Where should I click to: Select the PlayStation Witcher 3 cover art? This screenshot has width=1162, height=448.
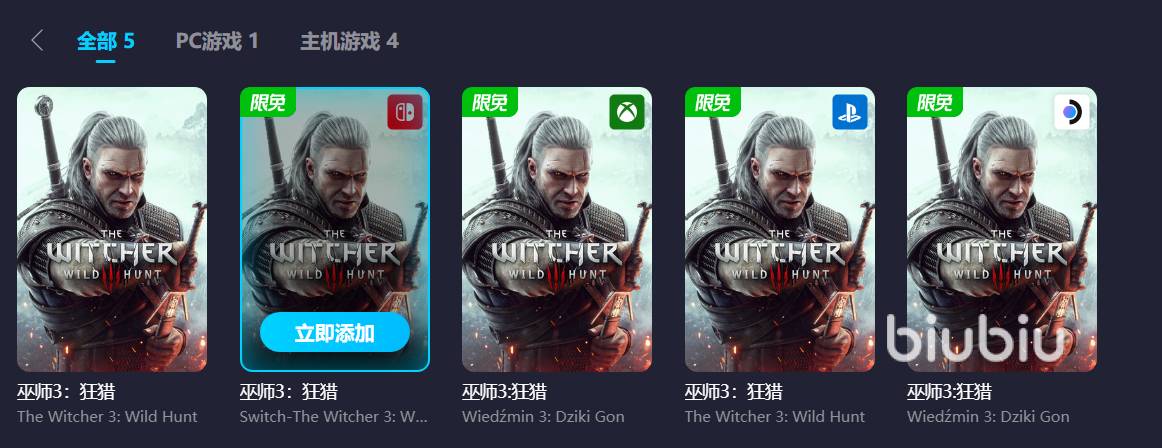coord(780,230)
